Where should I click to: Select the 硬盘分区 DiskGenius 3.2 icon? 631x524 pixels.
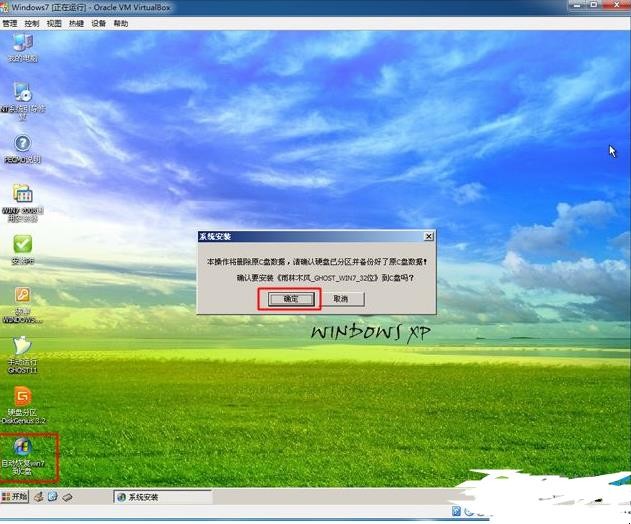(23, 405)
